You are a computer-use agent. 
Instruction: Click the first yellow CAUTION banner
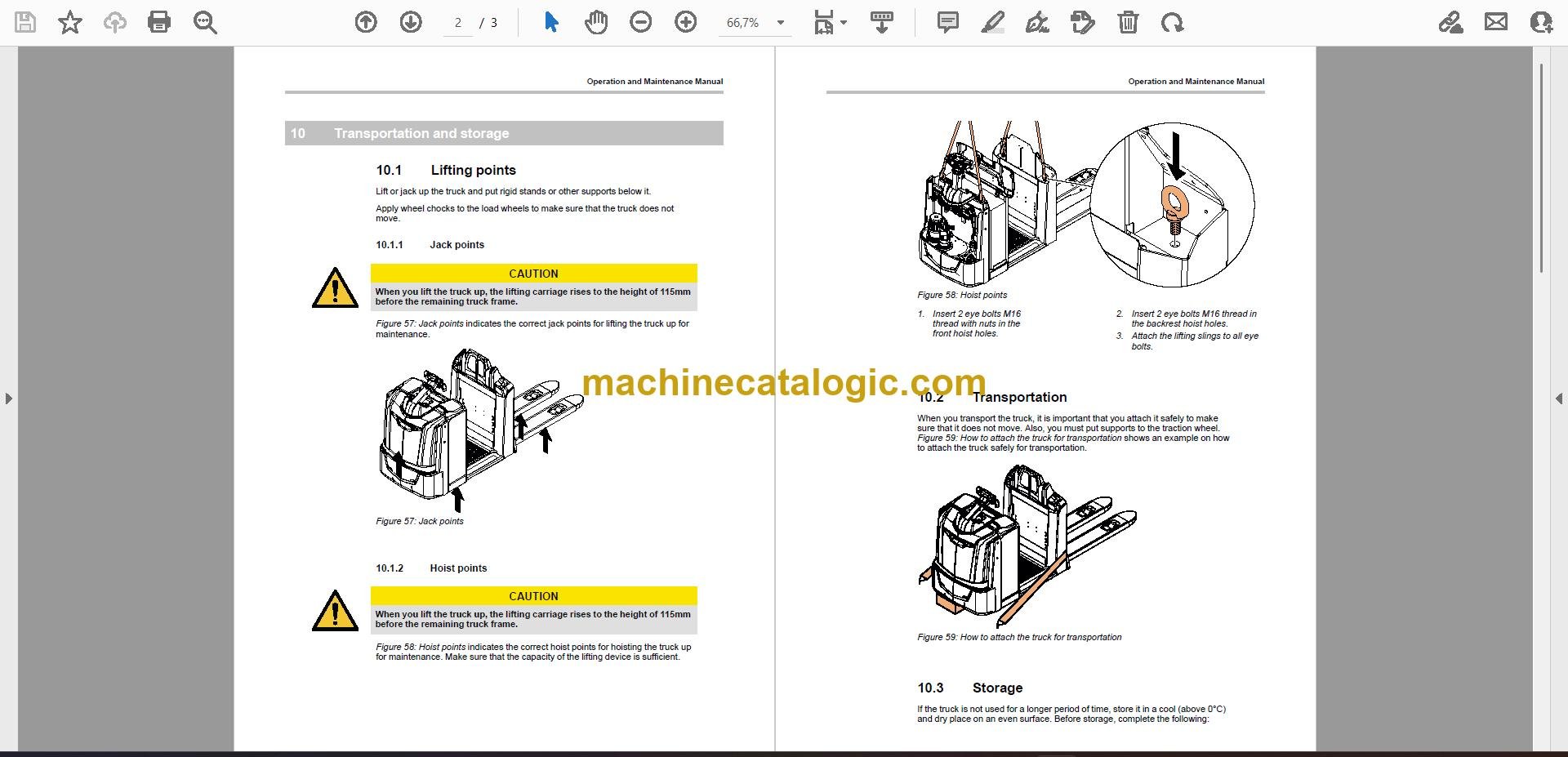point(534,274)
